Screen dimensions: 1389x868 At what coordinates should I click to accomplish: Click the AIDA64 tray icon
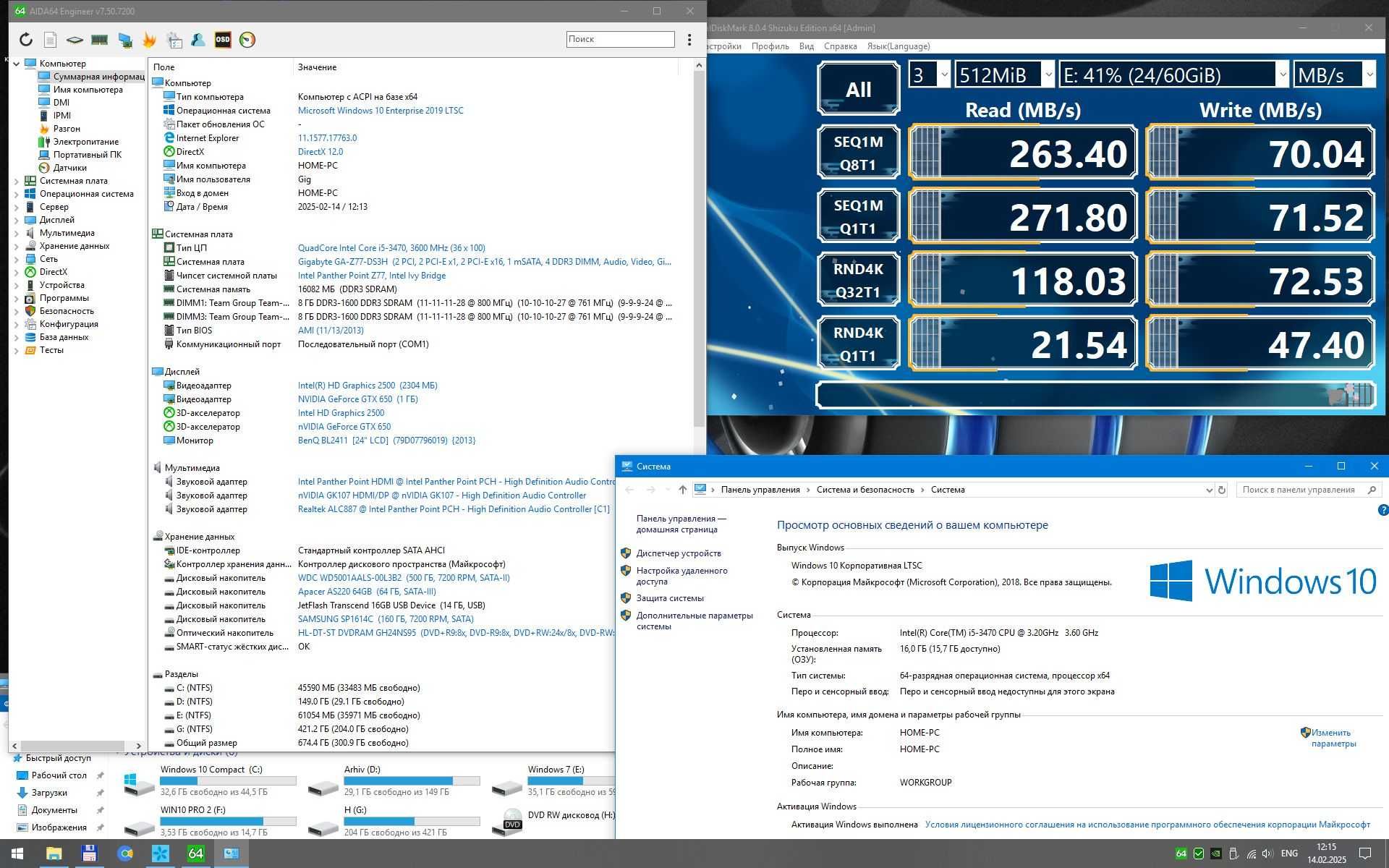tap(1181, 854)
